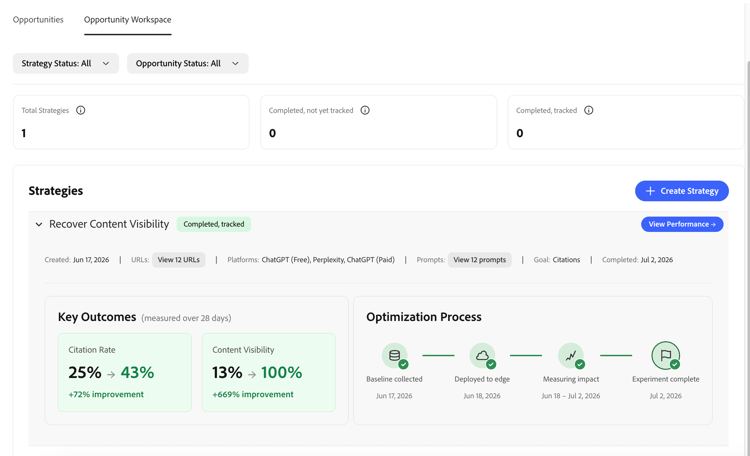Click the Jun 18 – Jul 2, 2026 date range
750x456 pixels.
(x=571, y=396)
